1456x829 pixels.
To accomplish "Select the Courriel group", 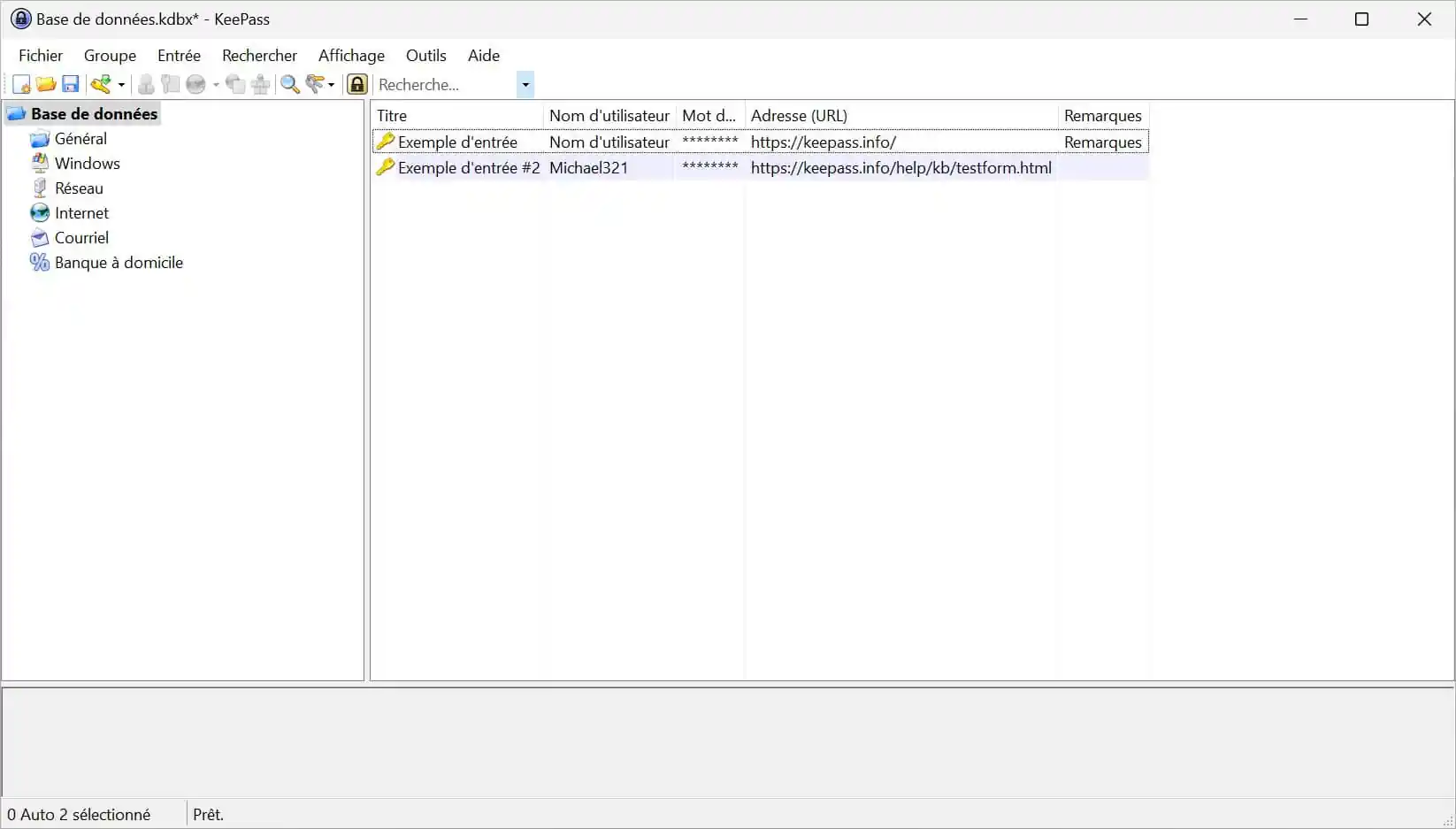I will coord(81,237).
